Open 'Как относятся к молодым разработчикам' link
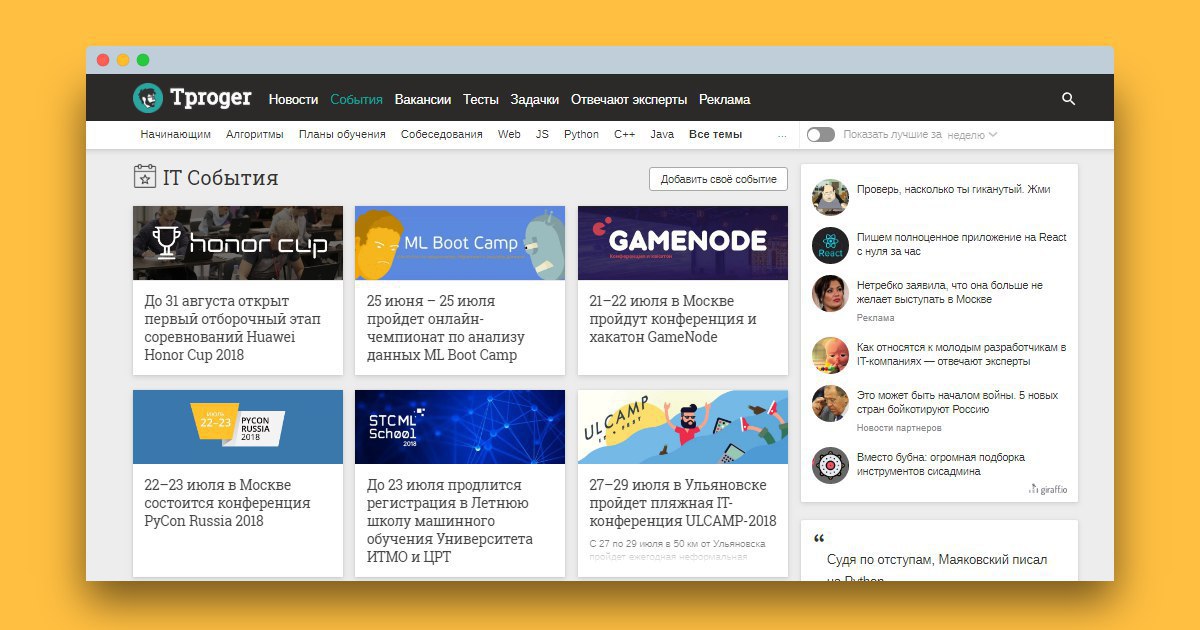Viewport: 1200px width, 630px height. [x=961, y=354]
